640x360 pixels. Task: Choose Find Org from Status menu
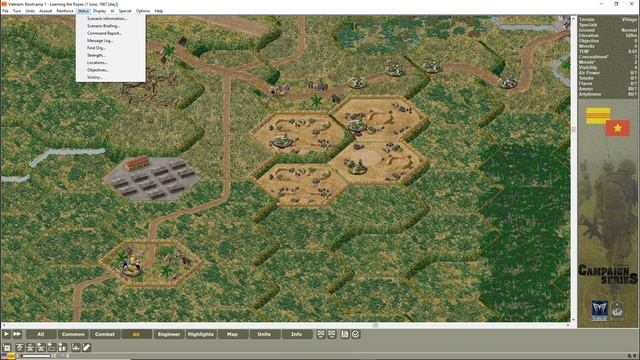[110, 48]
